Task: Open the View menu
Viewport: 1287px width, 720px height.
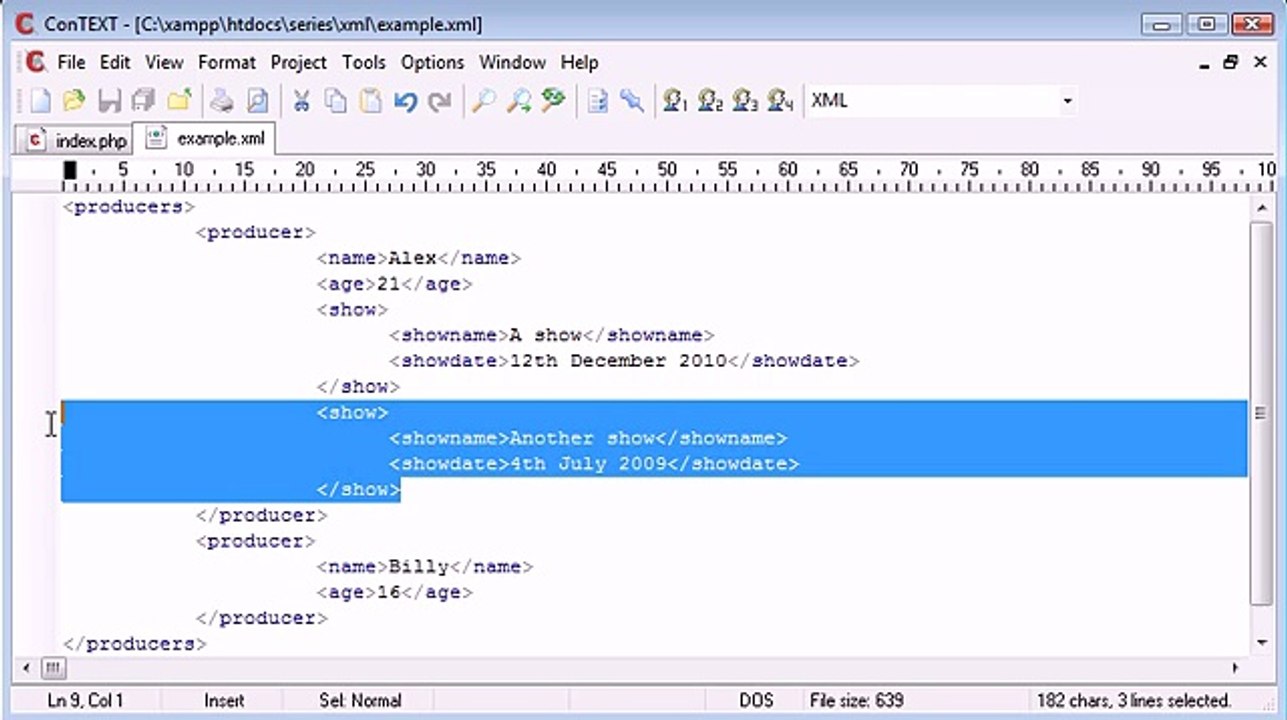Action: (164, 62)
